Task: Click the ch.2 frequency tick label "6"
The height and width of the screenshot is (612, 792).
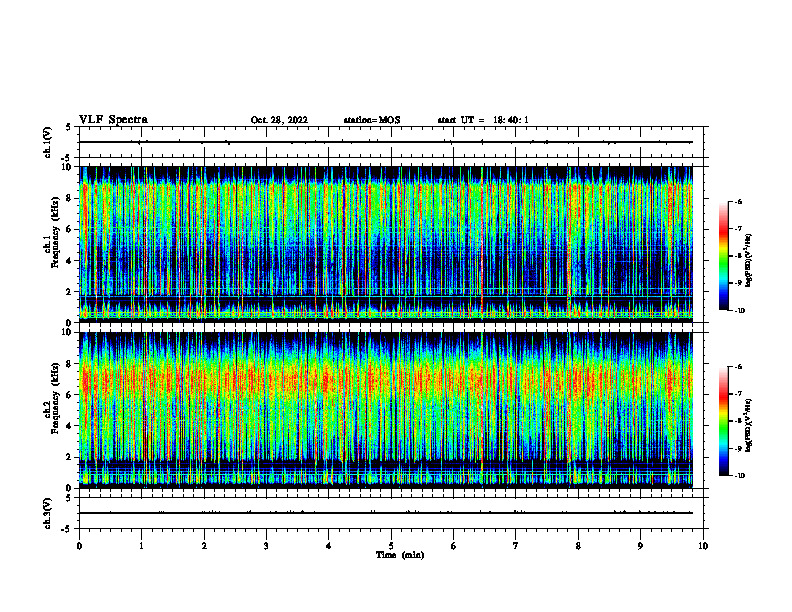Action: (x=69, y=395)
